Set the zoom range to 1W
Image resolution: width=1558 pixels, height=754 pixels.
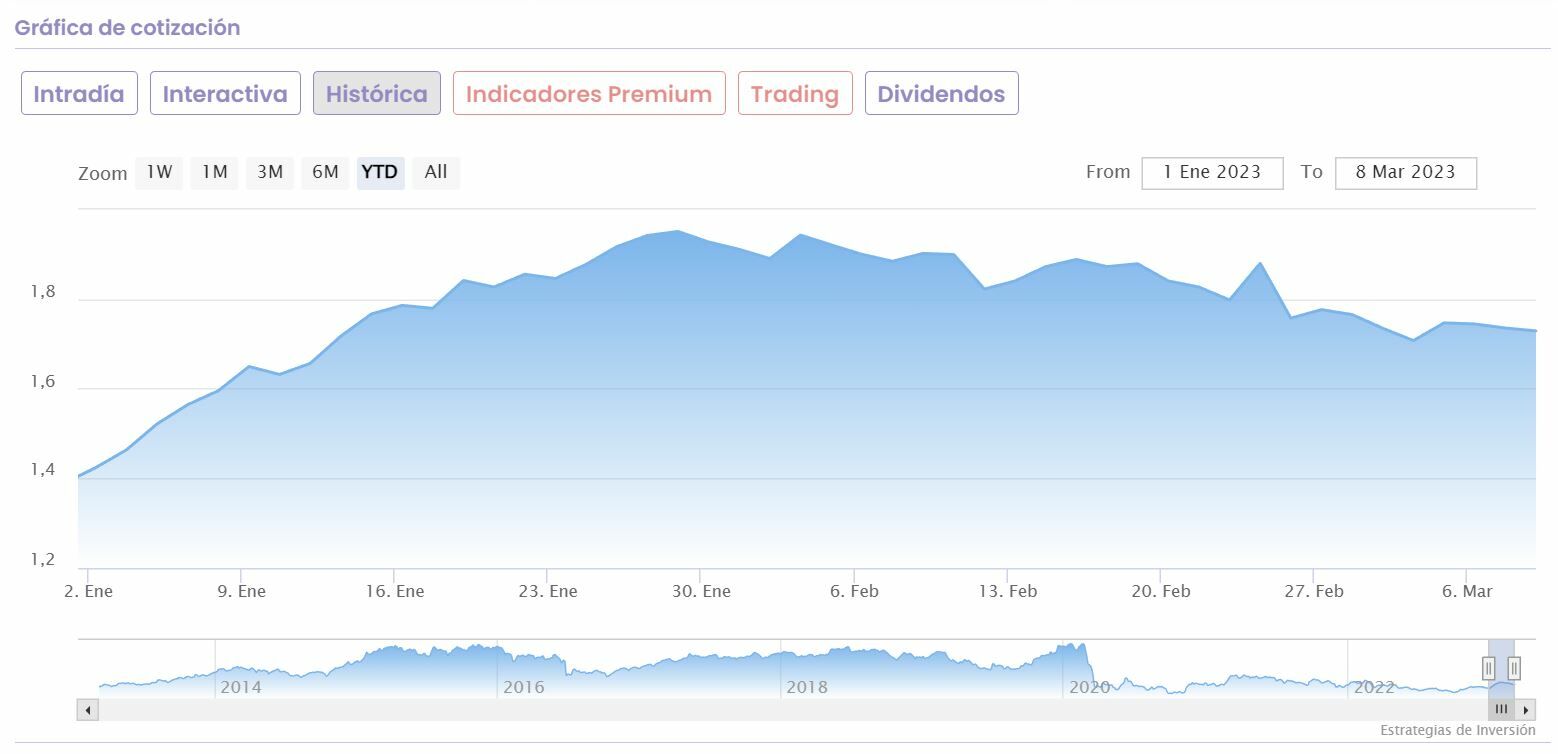tap(159, 172)
